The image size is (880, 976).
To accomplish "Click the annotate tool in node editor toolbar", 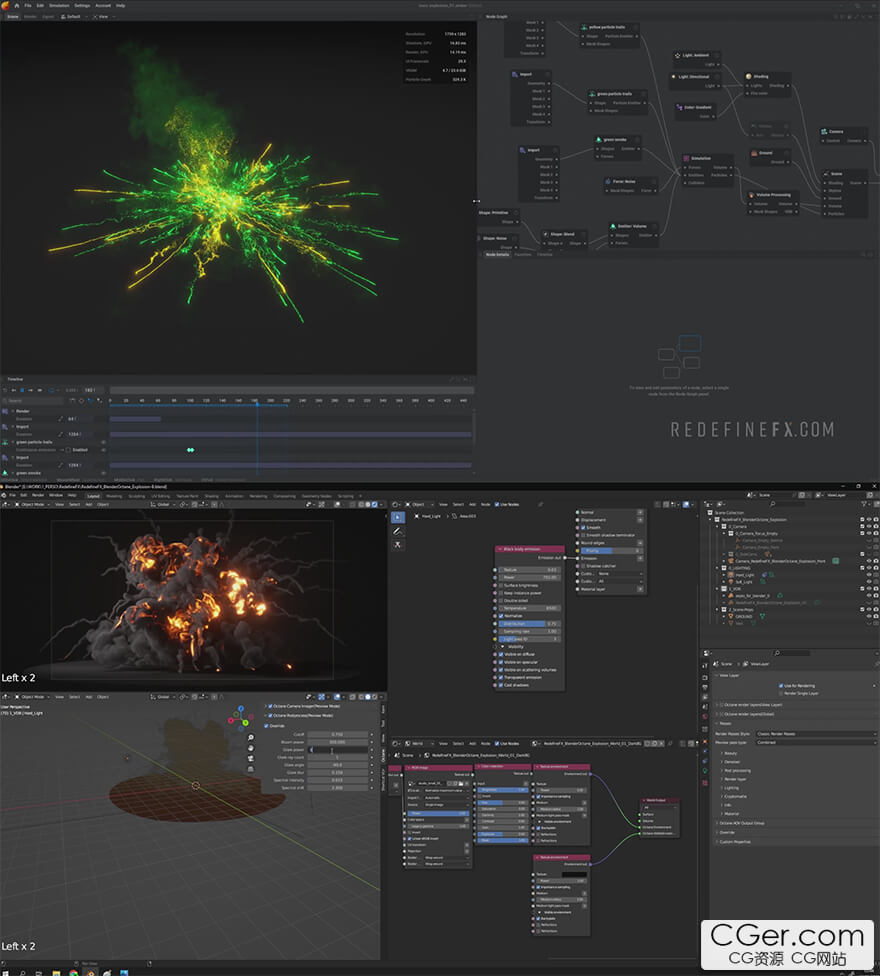I will [398, 532].
